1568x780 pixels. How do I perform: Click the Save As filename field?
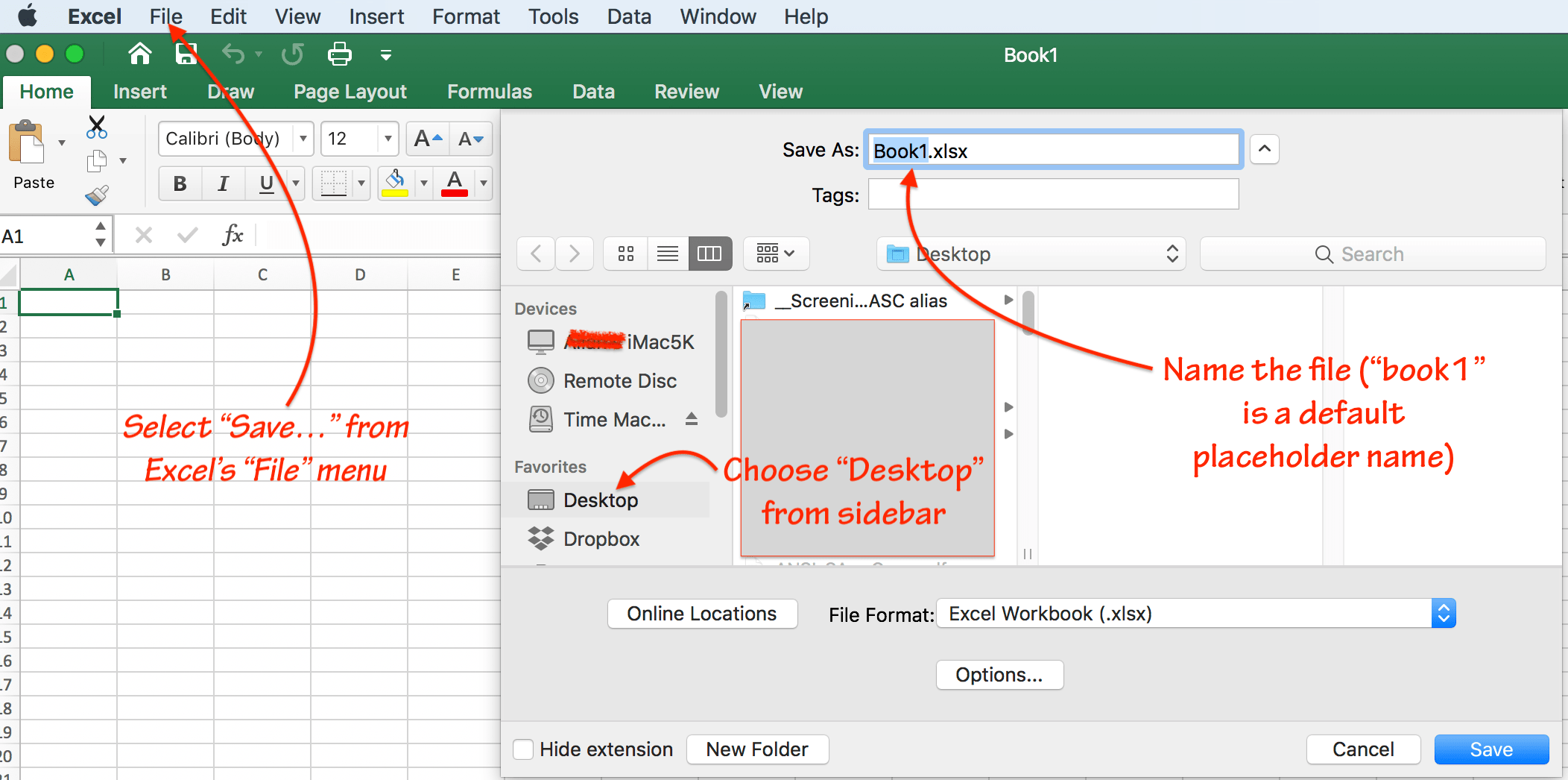[1053, 151]
